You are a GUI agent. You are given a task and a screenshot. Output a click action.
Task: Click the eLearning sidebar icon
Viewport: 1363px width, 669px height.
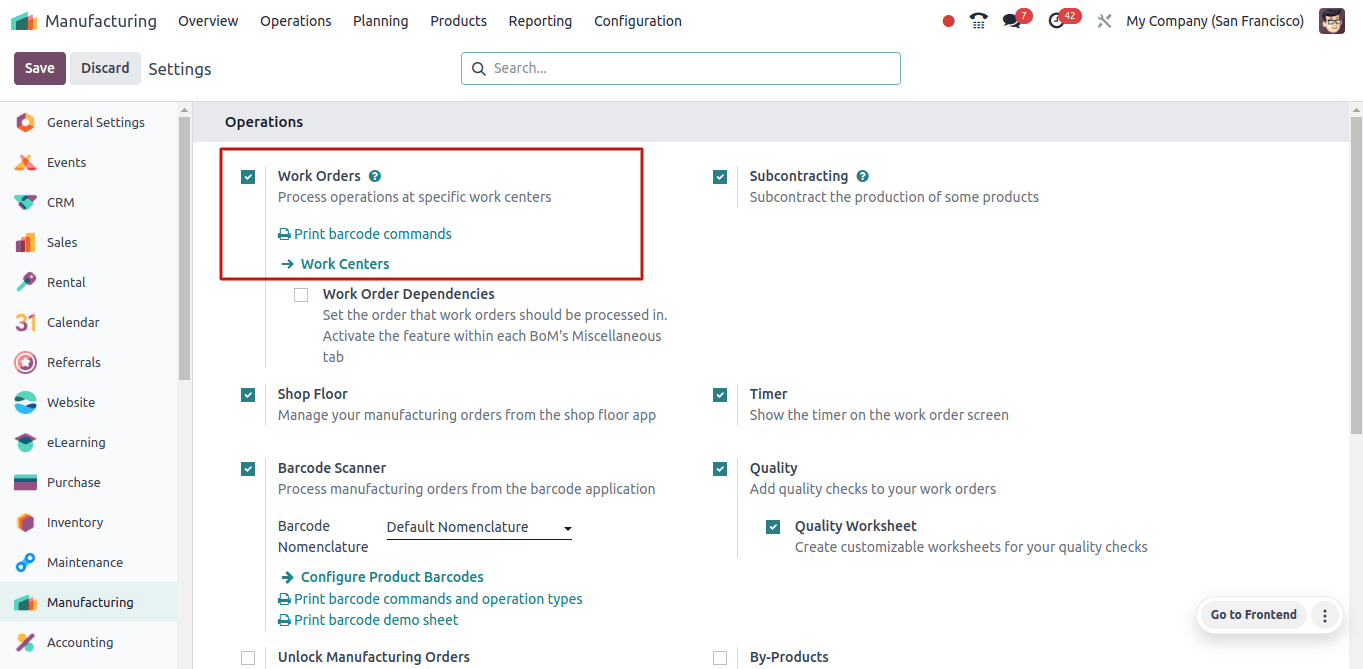[26, 442]
